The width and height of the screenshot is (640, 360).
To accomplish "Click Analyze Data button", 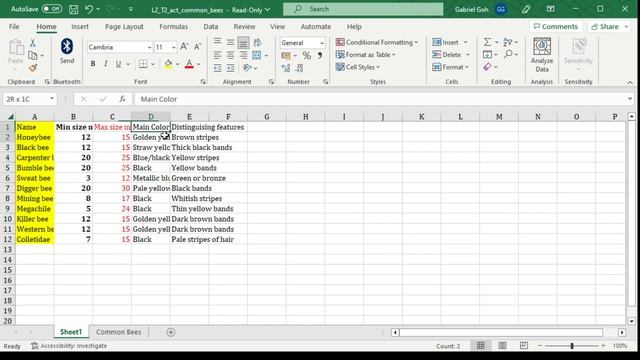I will pos(542,55).
